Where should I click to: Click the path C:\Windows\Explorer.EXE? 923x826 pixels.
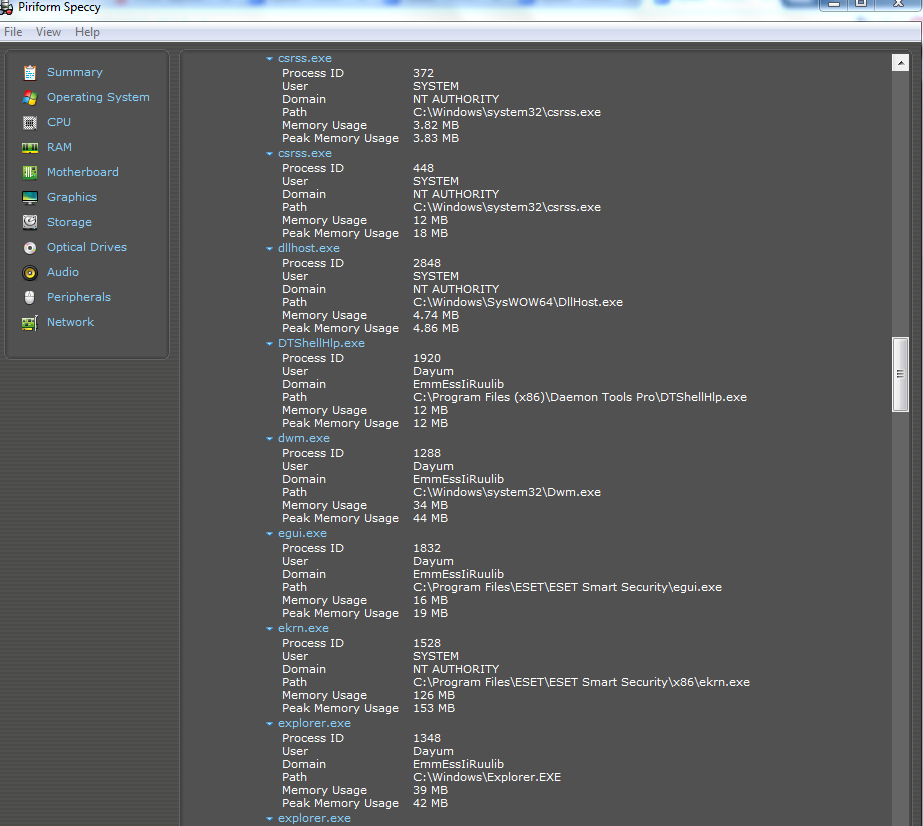pos(487,777)
